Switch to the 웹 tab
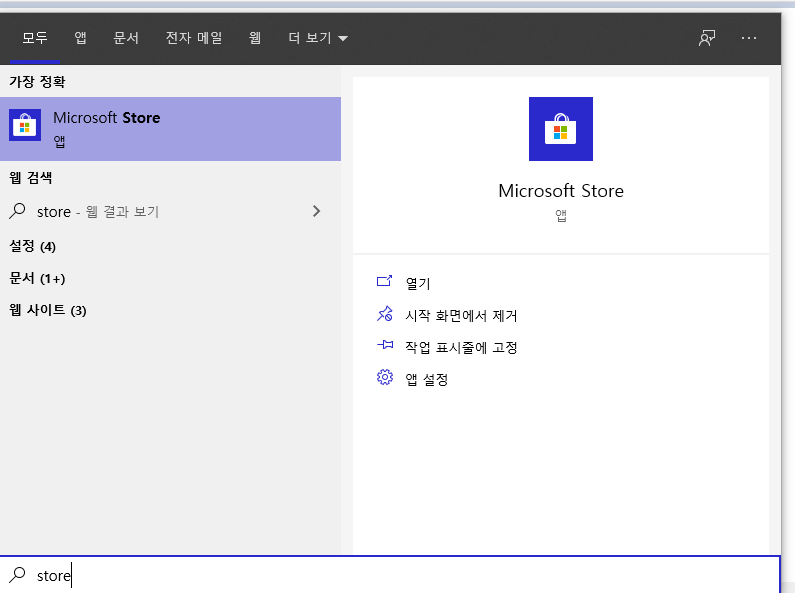795x593 pixels. pyautogui.click(x=255, y=38)
